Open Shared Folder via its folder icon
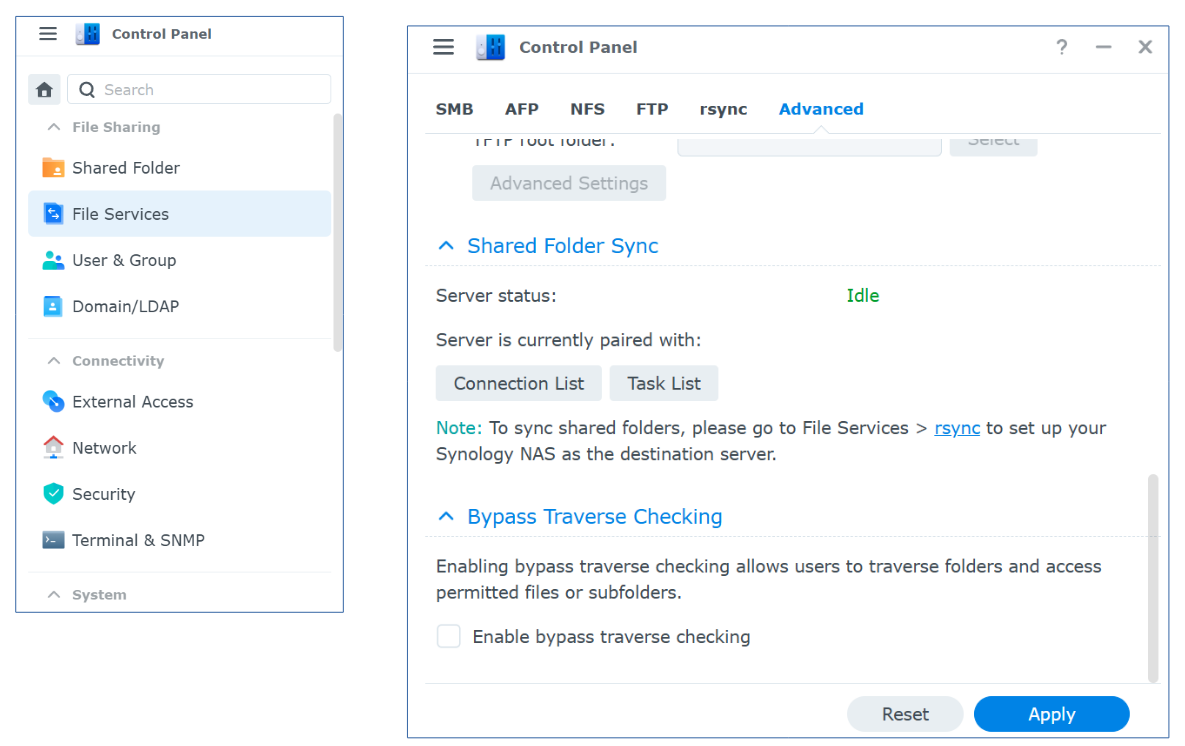Screen dimensions: 1185x746 tap(53, 168)
